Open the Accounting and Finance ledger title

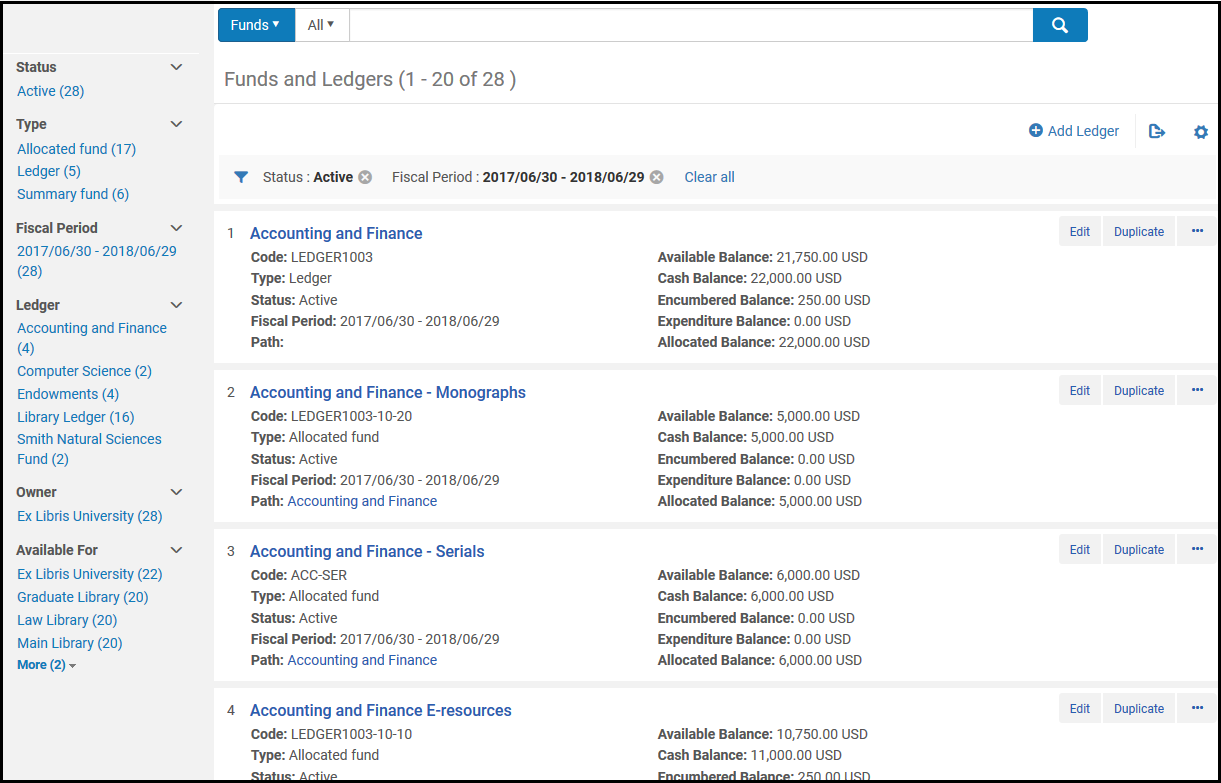336,233
